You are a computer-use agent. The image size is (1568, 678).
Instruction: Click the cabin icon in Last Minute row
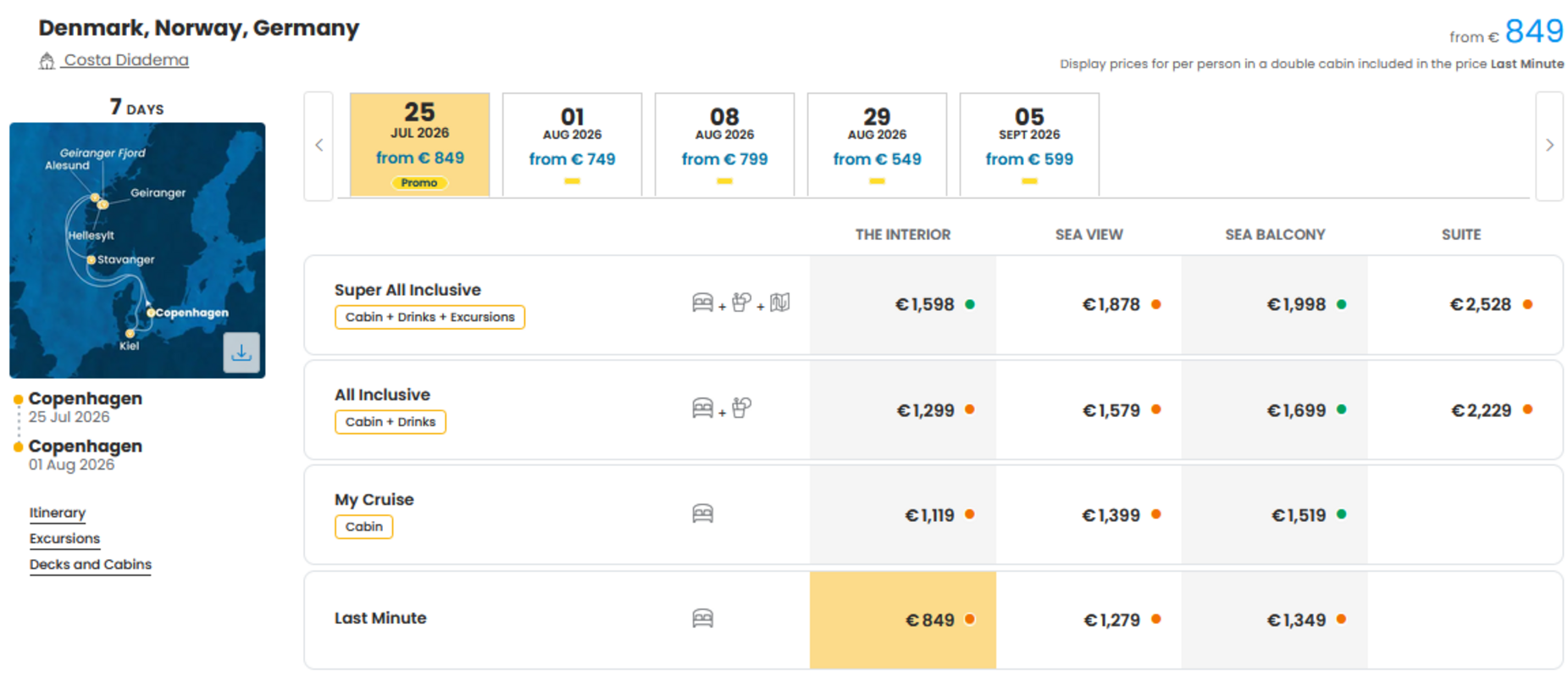pyautogui.click(x=702, y=619)
